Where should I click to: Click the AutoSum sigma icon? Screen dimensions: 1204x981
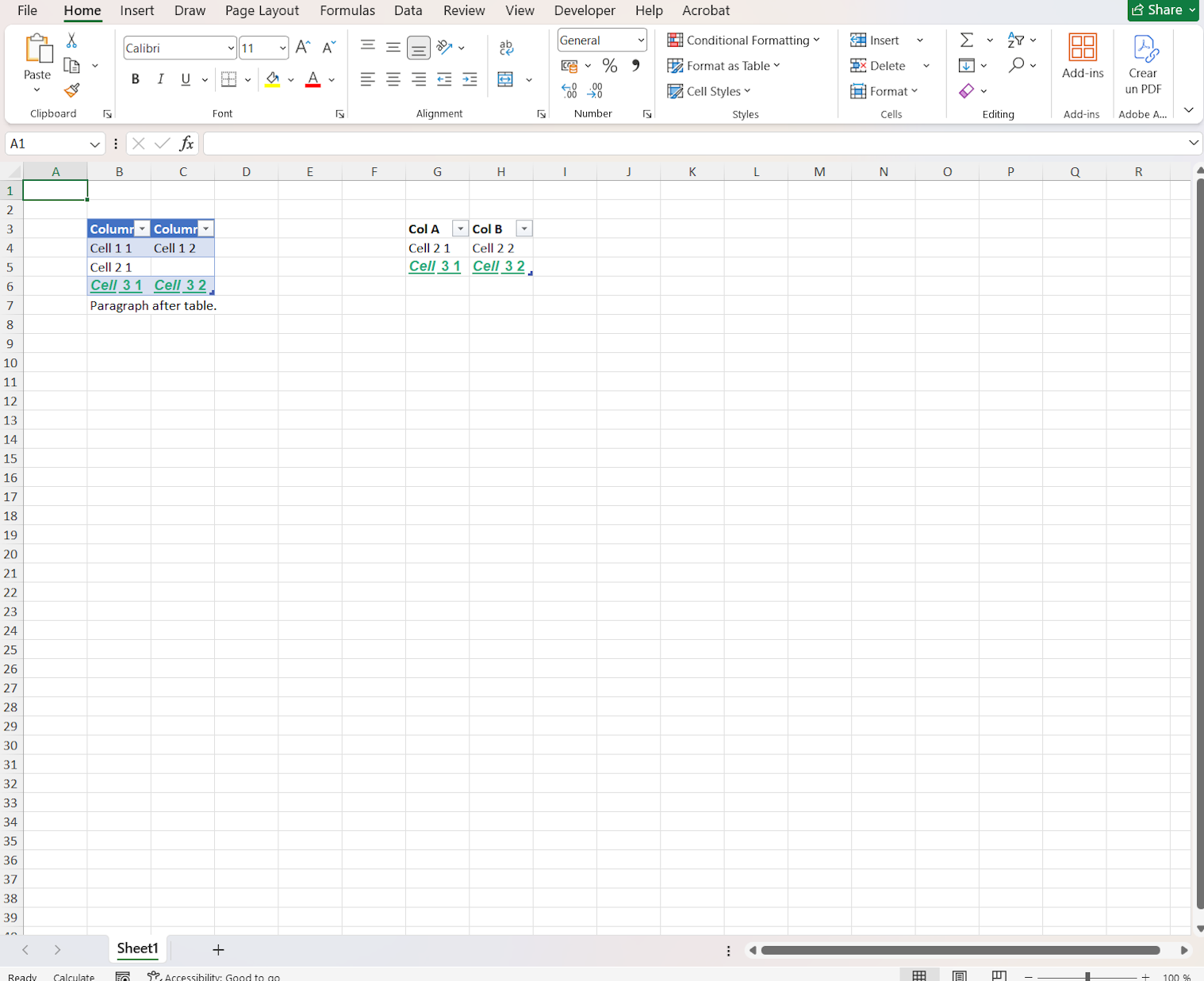pos(967,40)
